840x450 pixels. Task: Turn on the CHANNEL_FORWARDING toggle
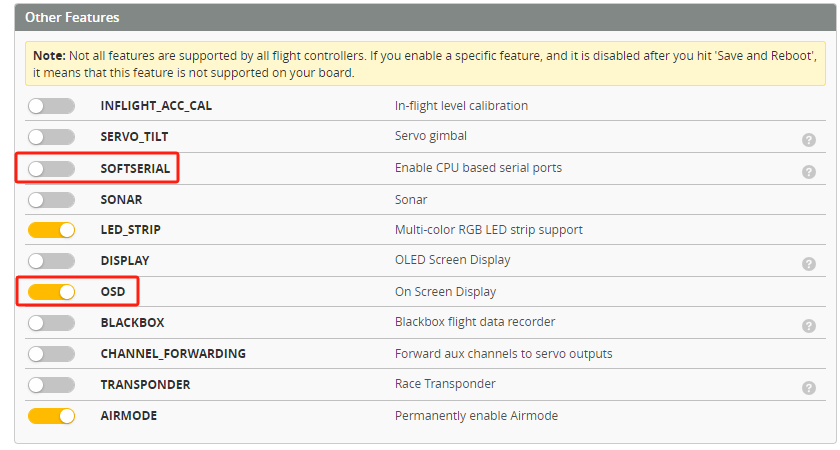51,354
